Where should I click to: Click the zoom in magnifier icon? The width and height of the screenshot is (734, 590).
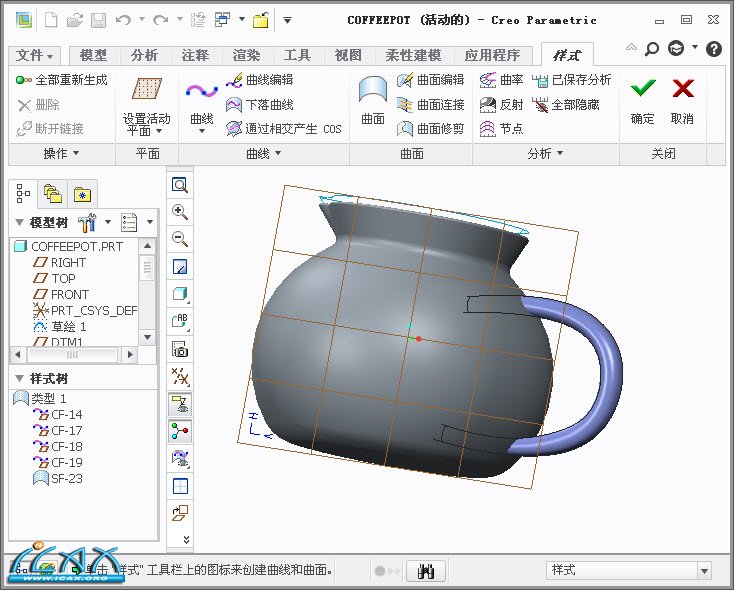(x=180, y=212)
